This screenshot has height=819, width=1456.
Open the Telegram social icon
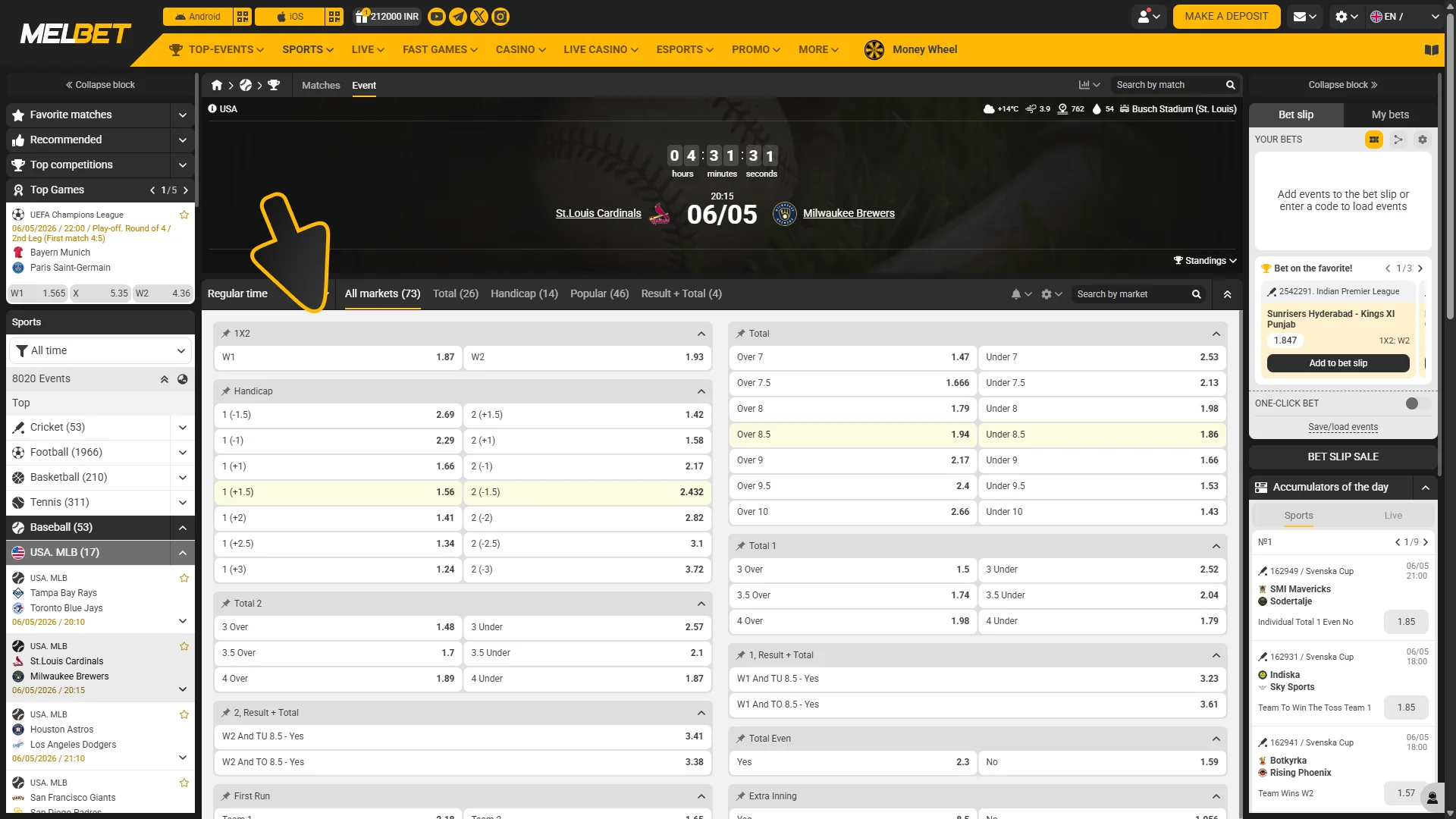[x=457, y=17]
